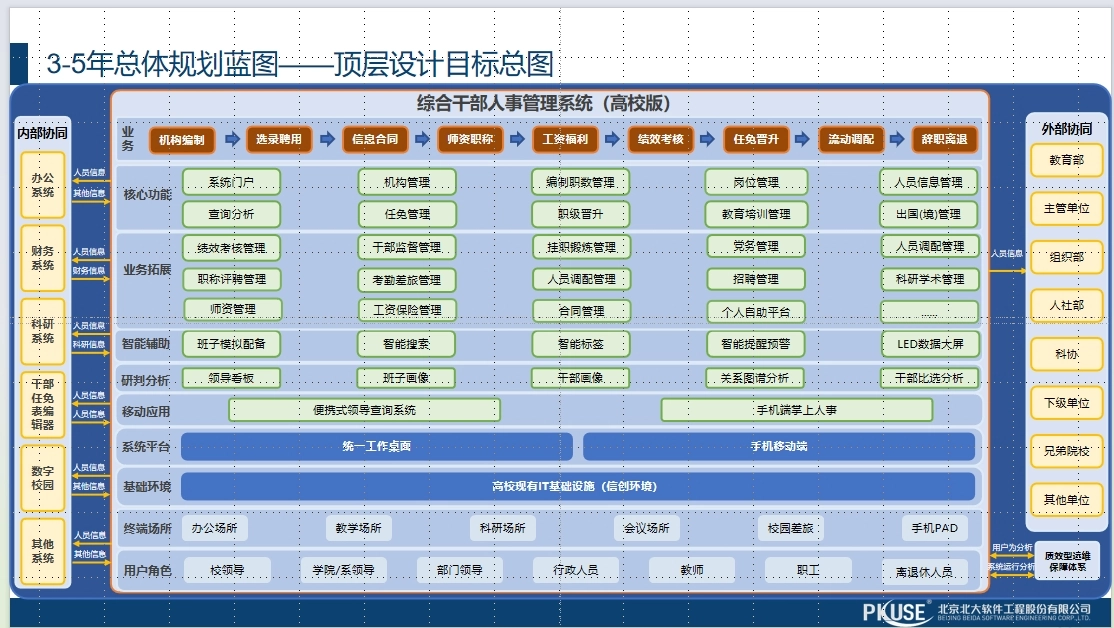Screen dimensions: 1114x628
Task: Click the 机构编制 business step box
Action: coord(181,139)
